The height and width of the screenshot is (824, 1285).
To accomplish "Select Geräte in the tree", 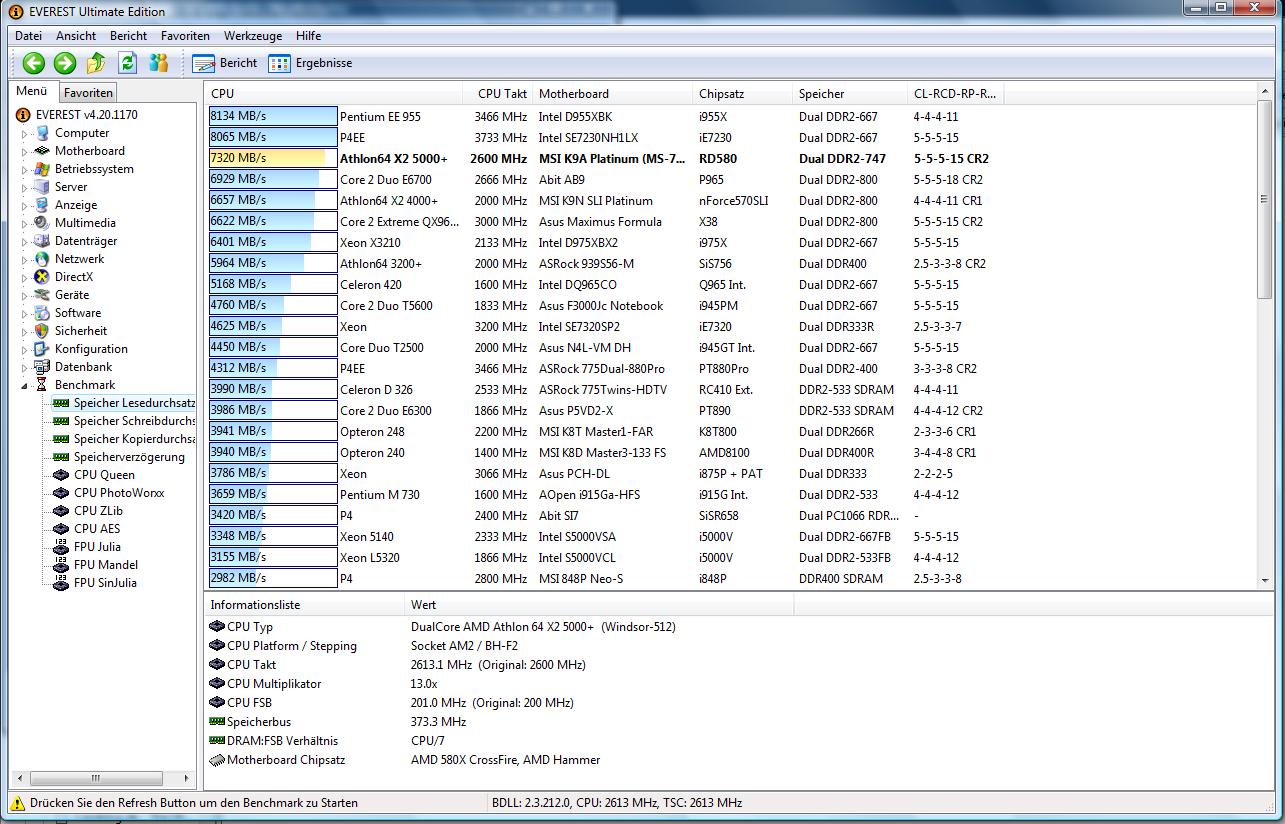I will click(x=72, y=295).
